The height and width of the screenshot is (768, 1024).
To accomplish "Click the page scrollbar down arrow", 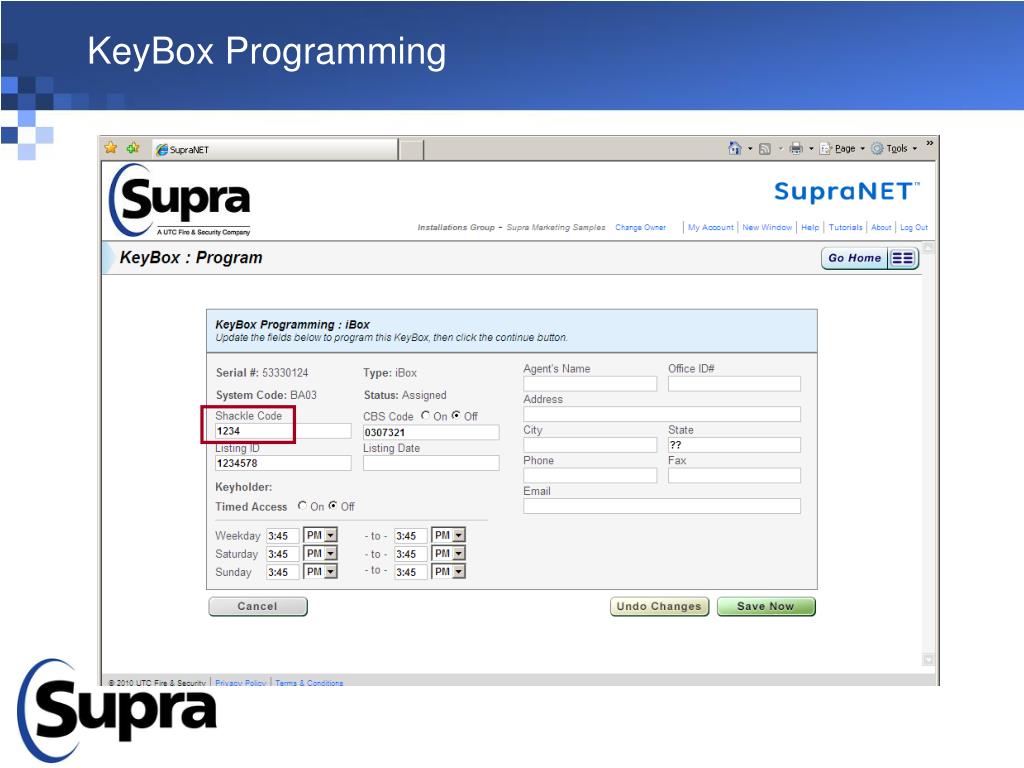I will point(929,659).
